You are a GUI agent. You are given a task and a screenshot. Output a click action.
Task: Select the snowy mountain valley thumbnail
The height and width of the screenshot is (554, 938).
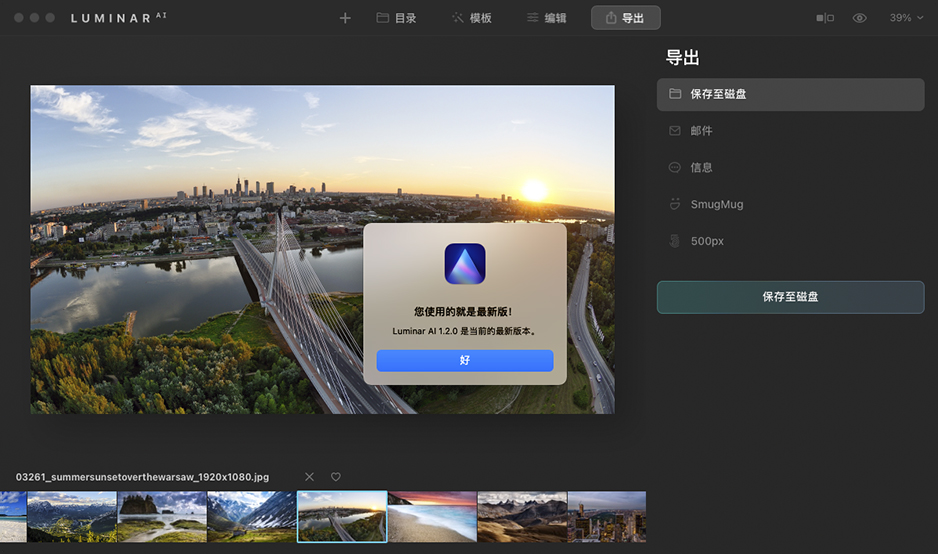tap(72, 517)
